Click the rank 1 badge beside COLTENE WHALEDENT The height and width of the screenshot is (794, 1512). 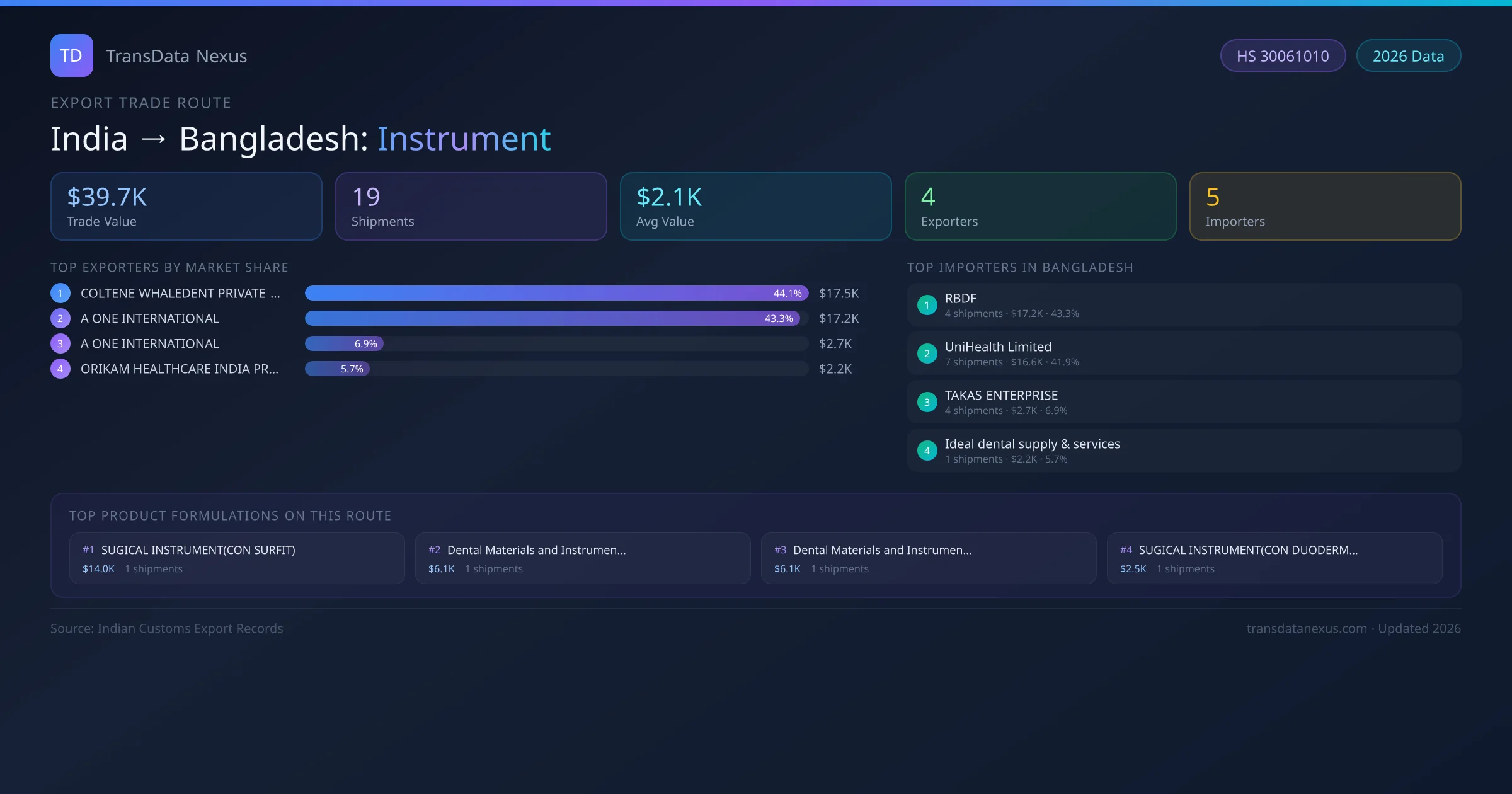pyautogui.click(x=60, y=293)
